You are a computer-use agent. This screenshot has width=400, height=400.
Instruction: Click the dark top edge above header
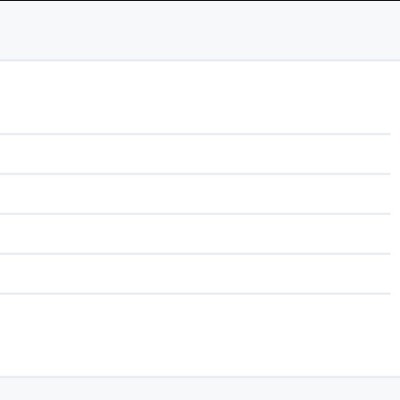[x=200, y=0]
